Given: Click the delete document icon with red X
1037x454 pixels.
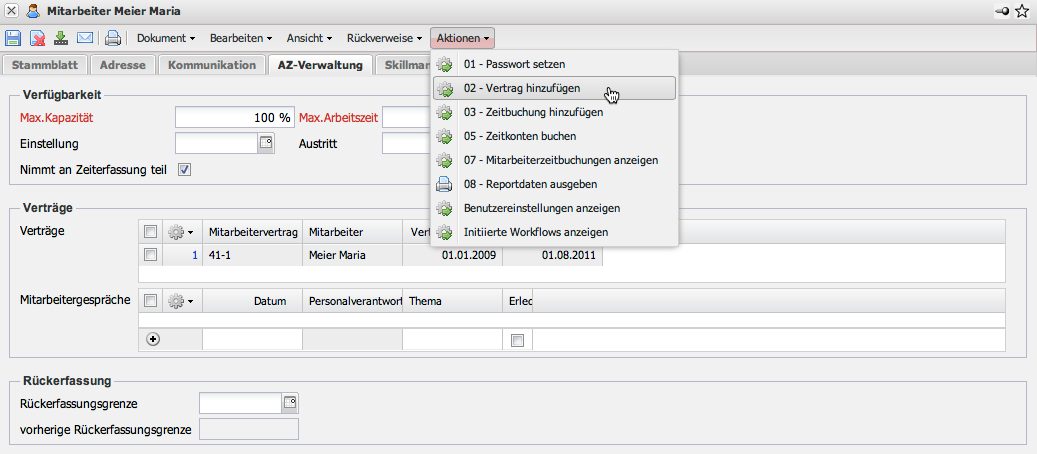Looking at the screenshot, I should coord(37,39).
